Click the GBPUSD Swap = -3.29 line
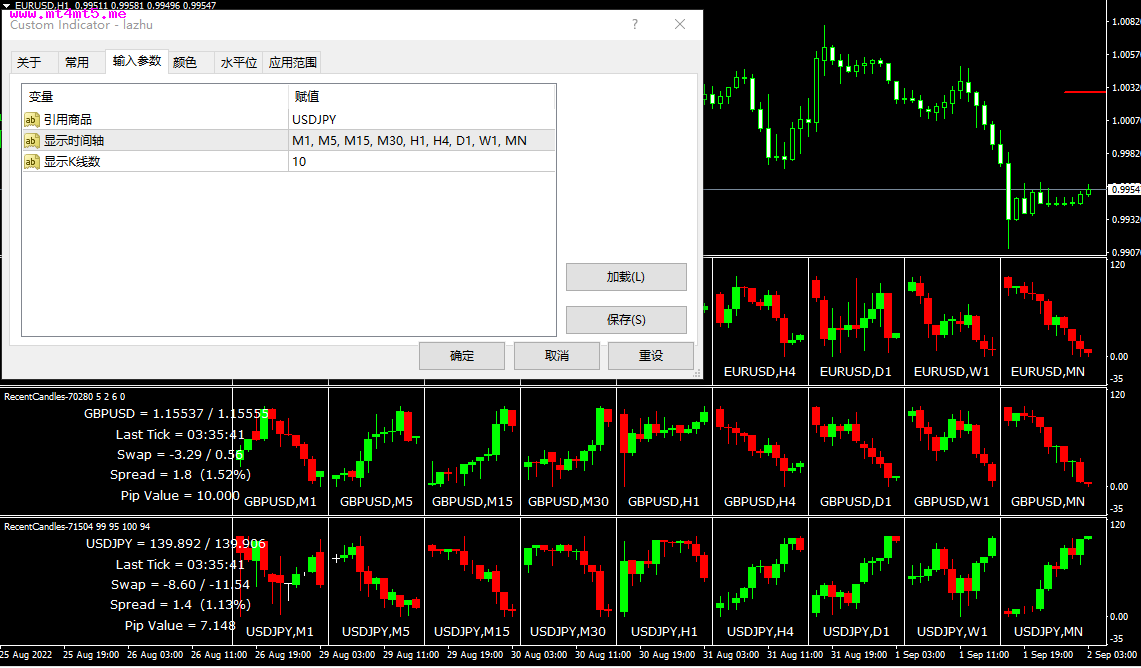This screenshot has height=668, width=1141. [x=180, y=454]
